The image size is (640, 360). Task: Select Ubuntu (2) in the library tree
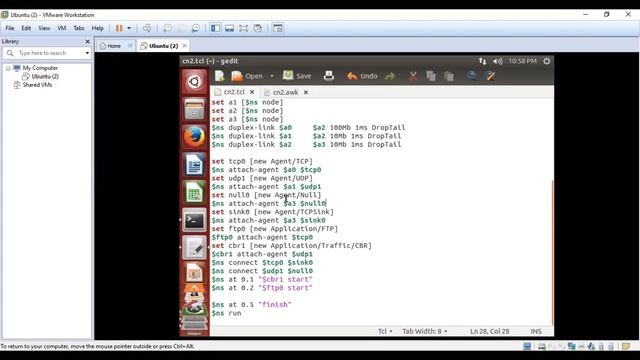coord(45,76)
